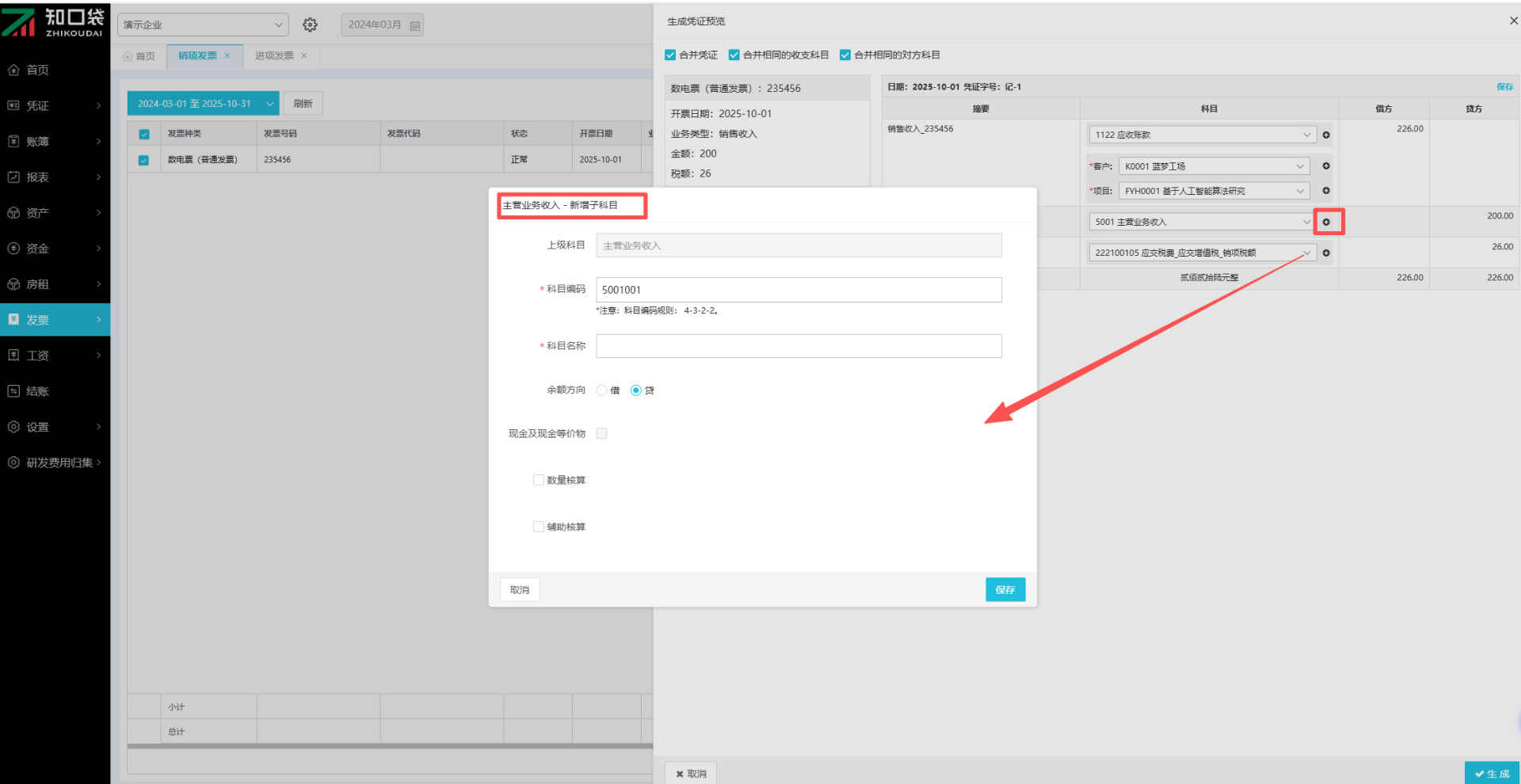Select the 借 balance direction radio

coord(602,390)
